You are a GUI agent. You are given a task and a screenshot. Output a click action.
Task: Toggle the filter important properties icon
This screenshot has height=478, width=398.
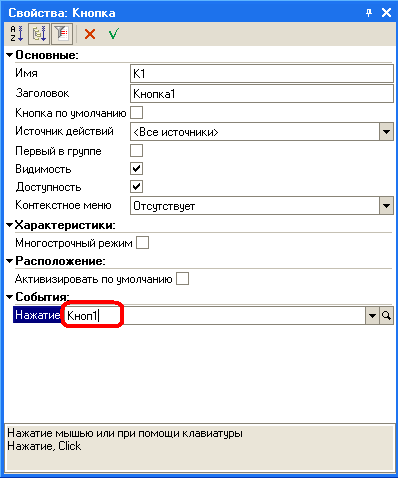(x=62, y=34)
